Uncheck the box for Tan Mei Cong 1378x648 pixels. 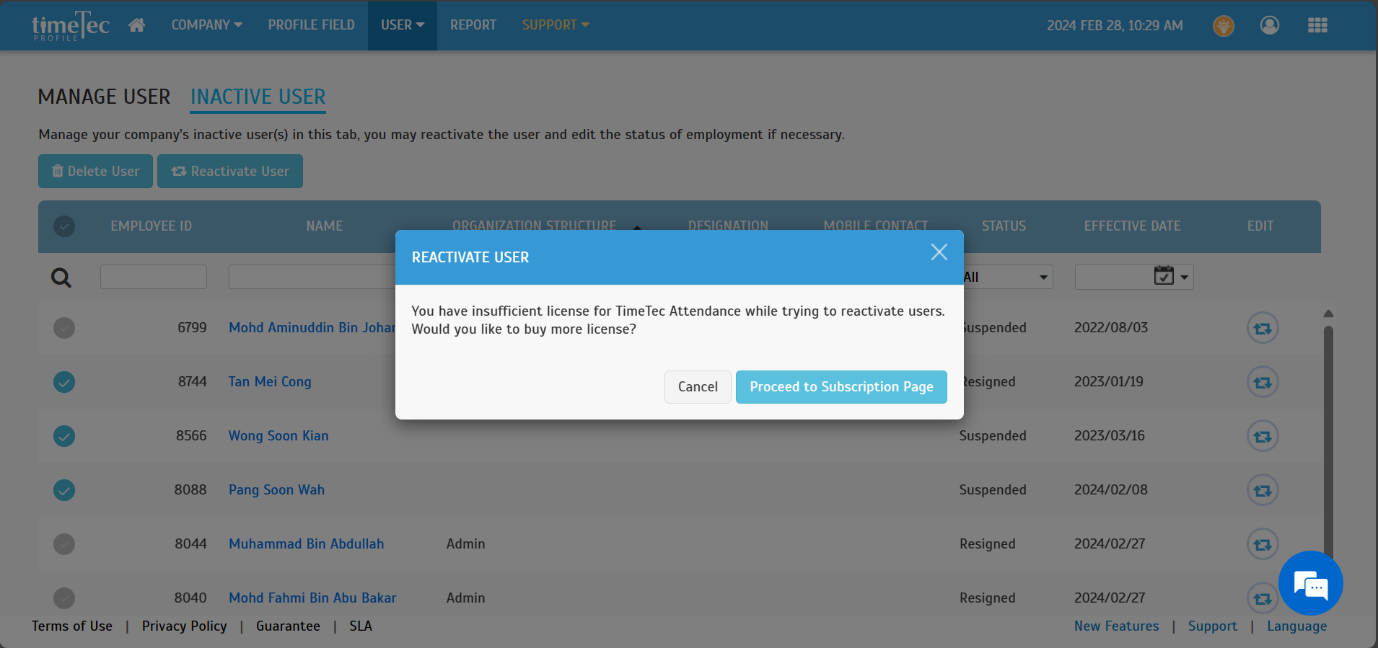pyautogui.click(x=64, y=382)
